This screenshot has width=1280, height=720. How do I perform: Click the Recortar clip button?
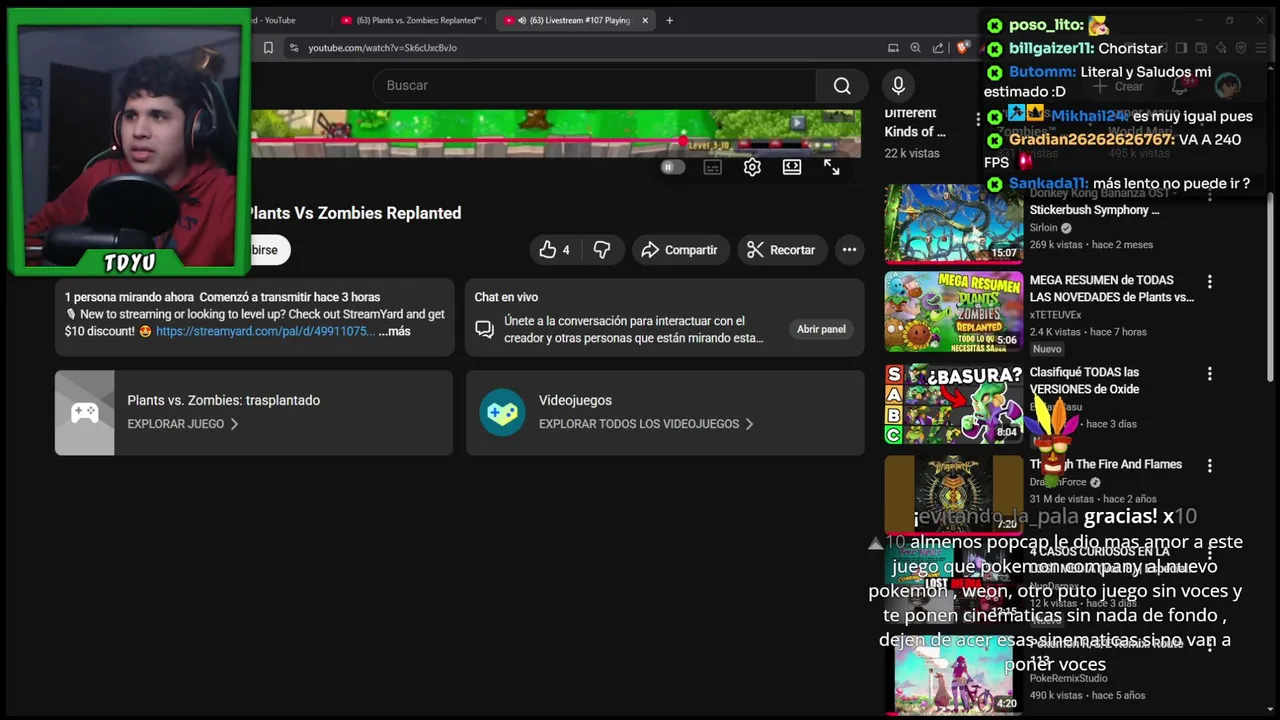[781, 250]
